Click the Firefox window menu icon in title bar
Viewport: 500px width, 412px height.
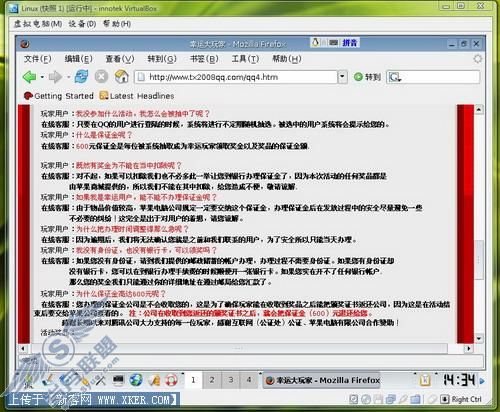click(25, 44)
